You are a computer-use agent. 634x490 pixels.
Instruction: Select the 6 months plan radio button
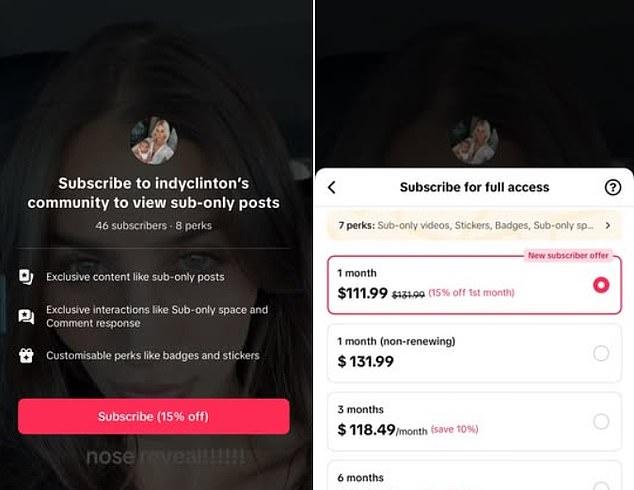[x=601, y=486]
